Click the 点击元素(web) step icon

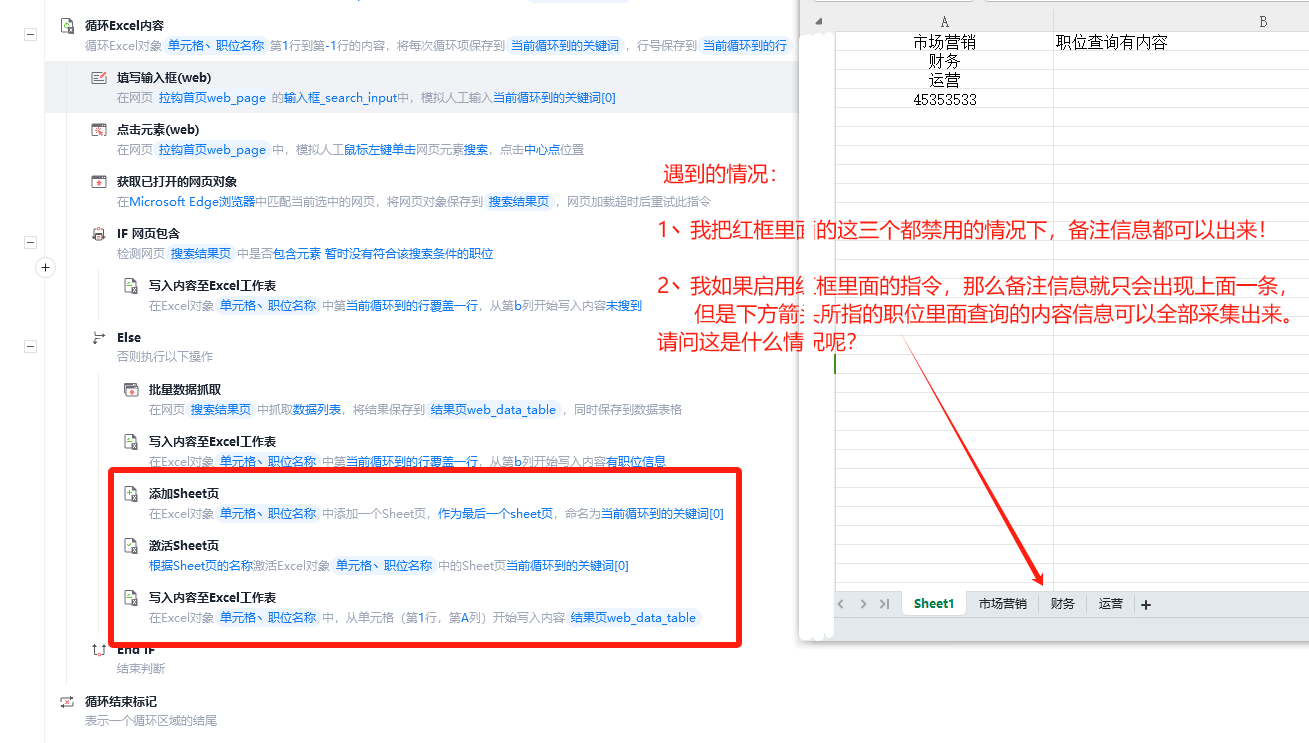click(x=99, y=130)
